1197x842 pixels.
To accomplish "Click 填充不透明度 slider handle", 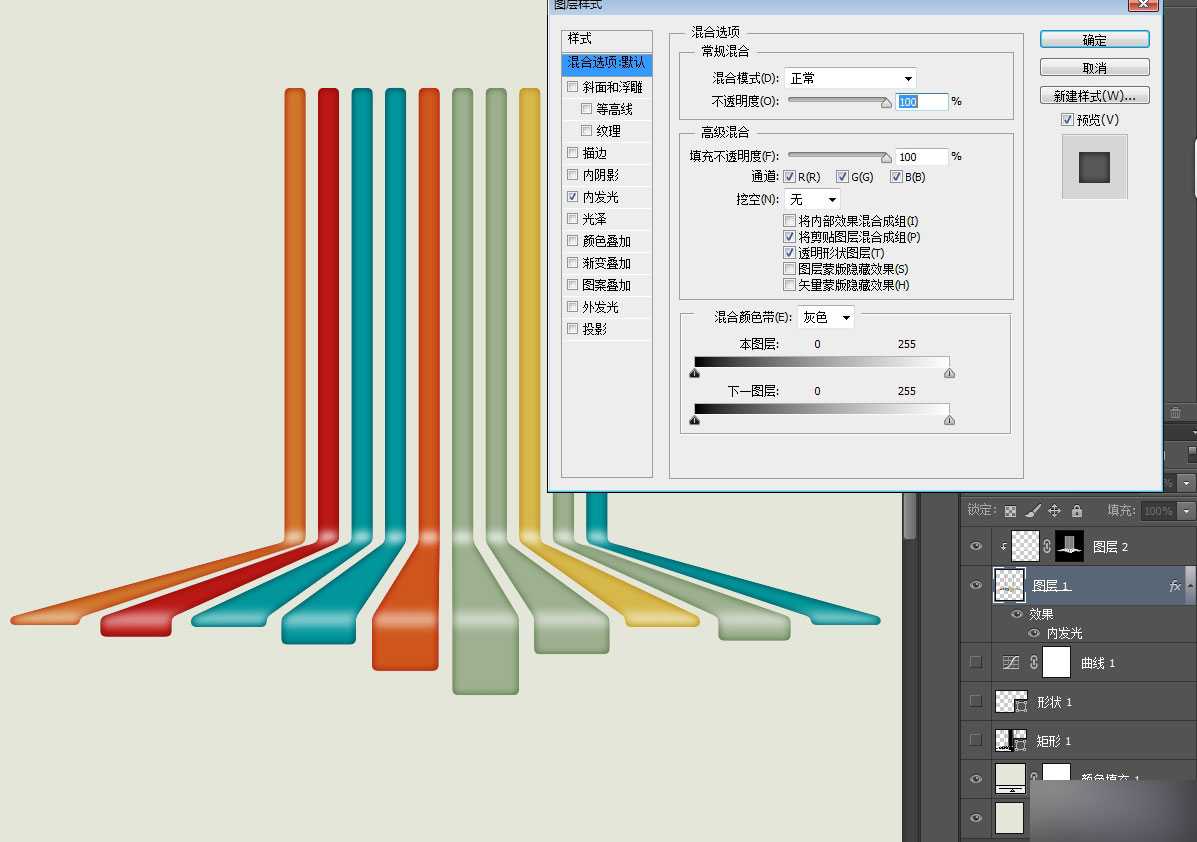I will 886,157.
